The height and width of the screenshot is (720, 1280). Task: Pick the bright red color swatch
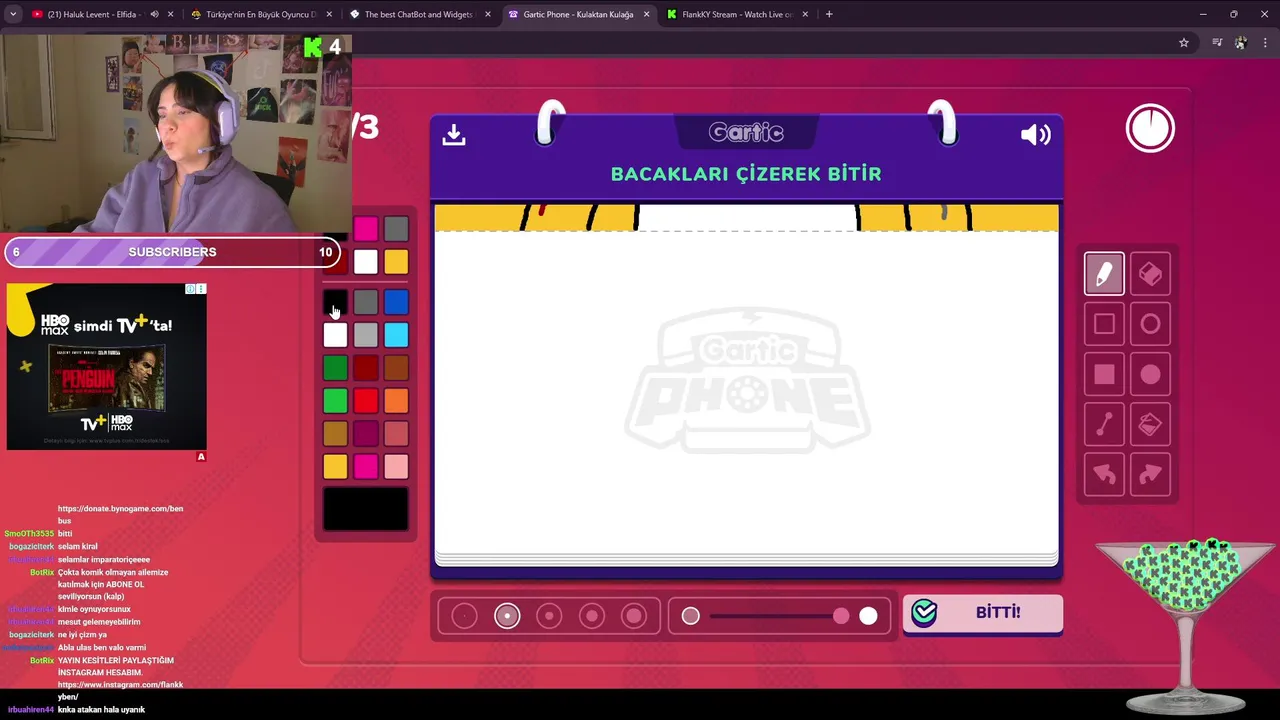click(366, 401)
